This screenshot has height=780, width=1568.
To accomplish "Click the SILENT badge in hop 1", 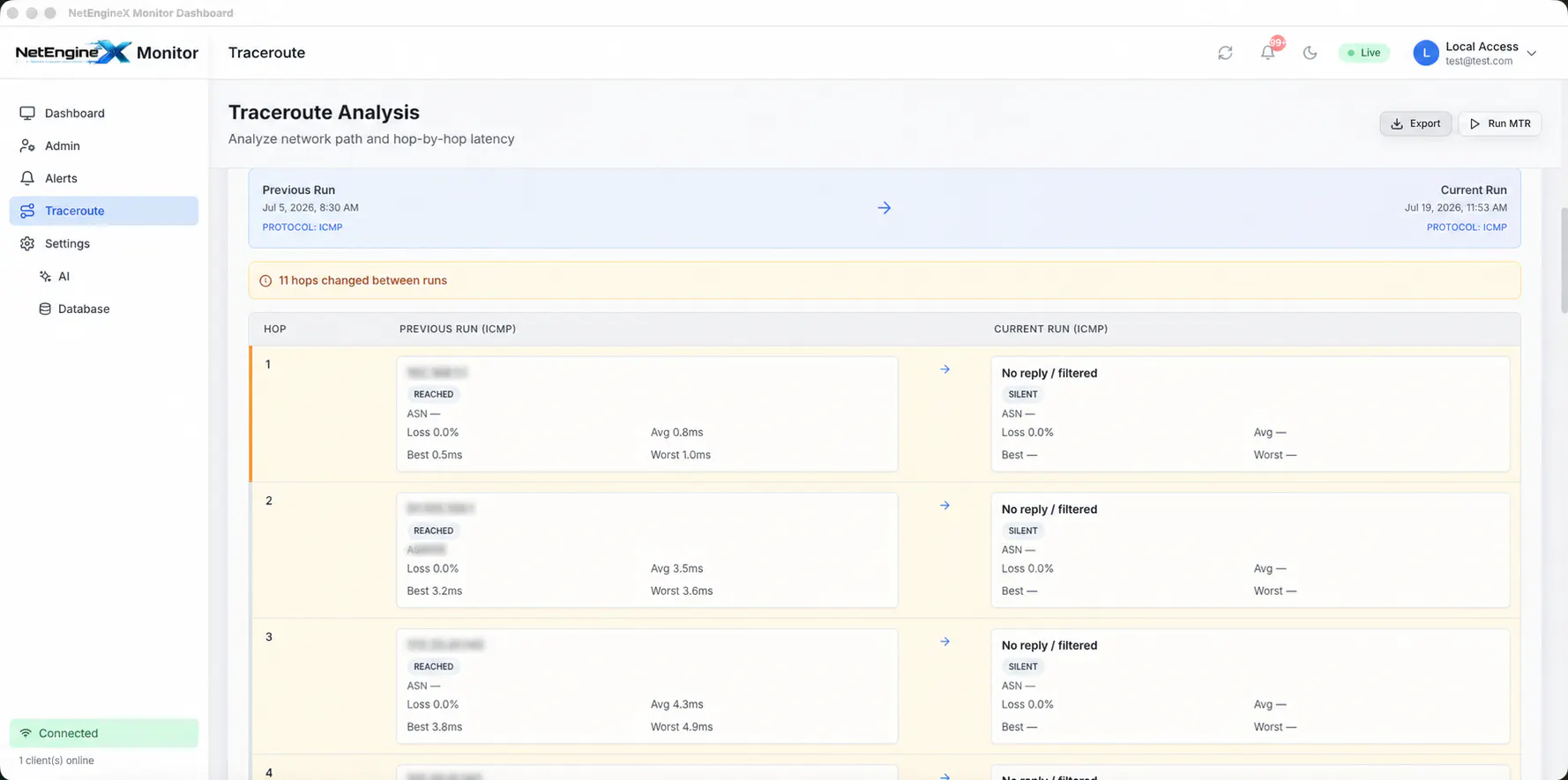I will [1023, 394].
